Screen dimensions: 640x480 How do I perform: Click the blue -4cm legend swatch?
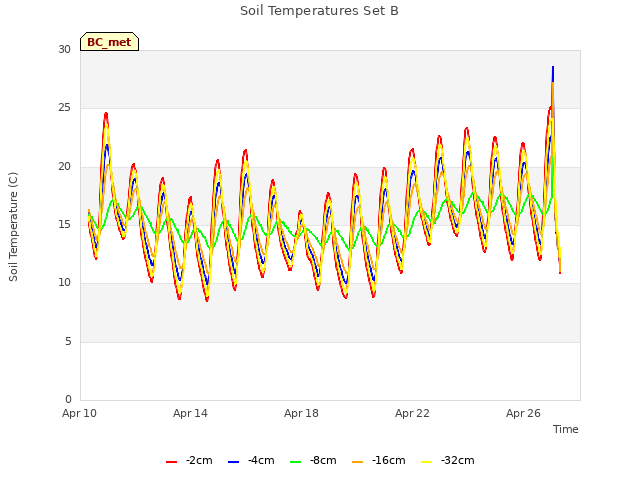pyautogui.click(x=233, y=462)
